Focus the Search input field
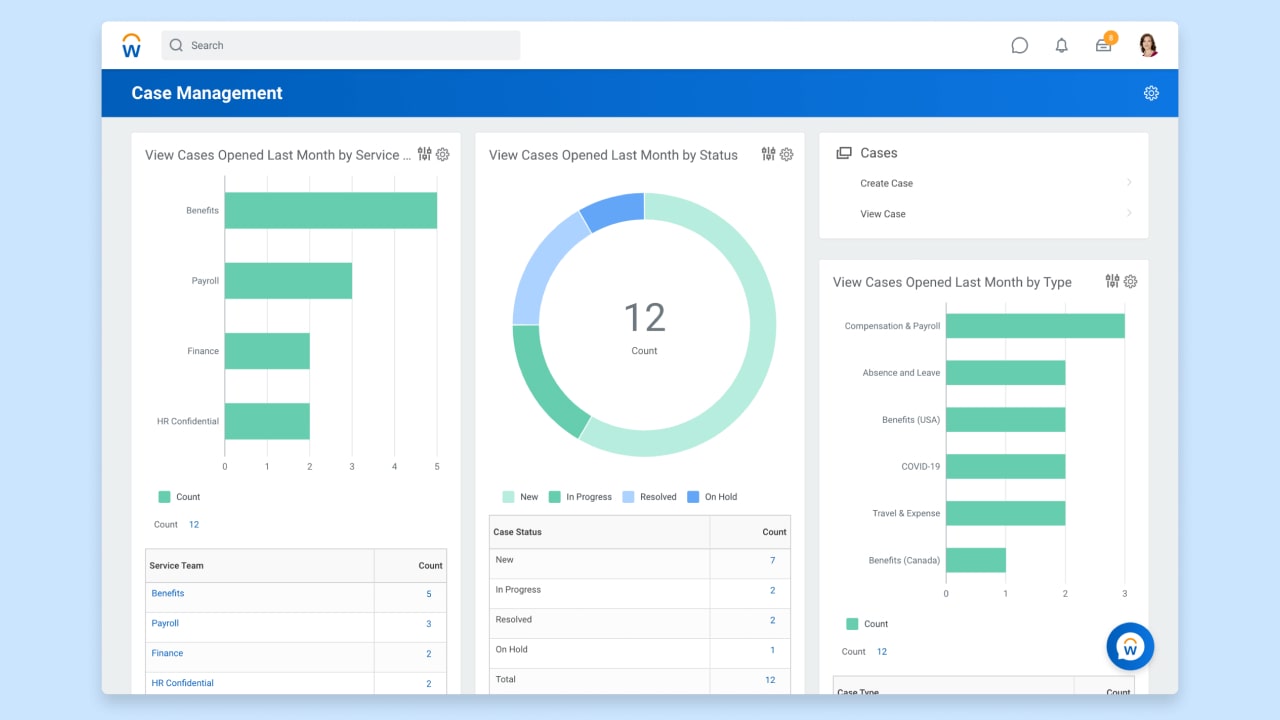 (x=341, y=45)
